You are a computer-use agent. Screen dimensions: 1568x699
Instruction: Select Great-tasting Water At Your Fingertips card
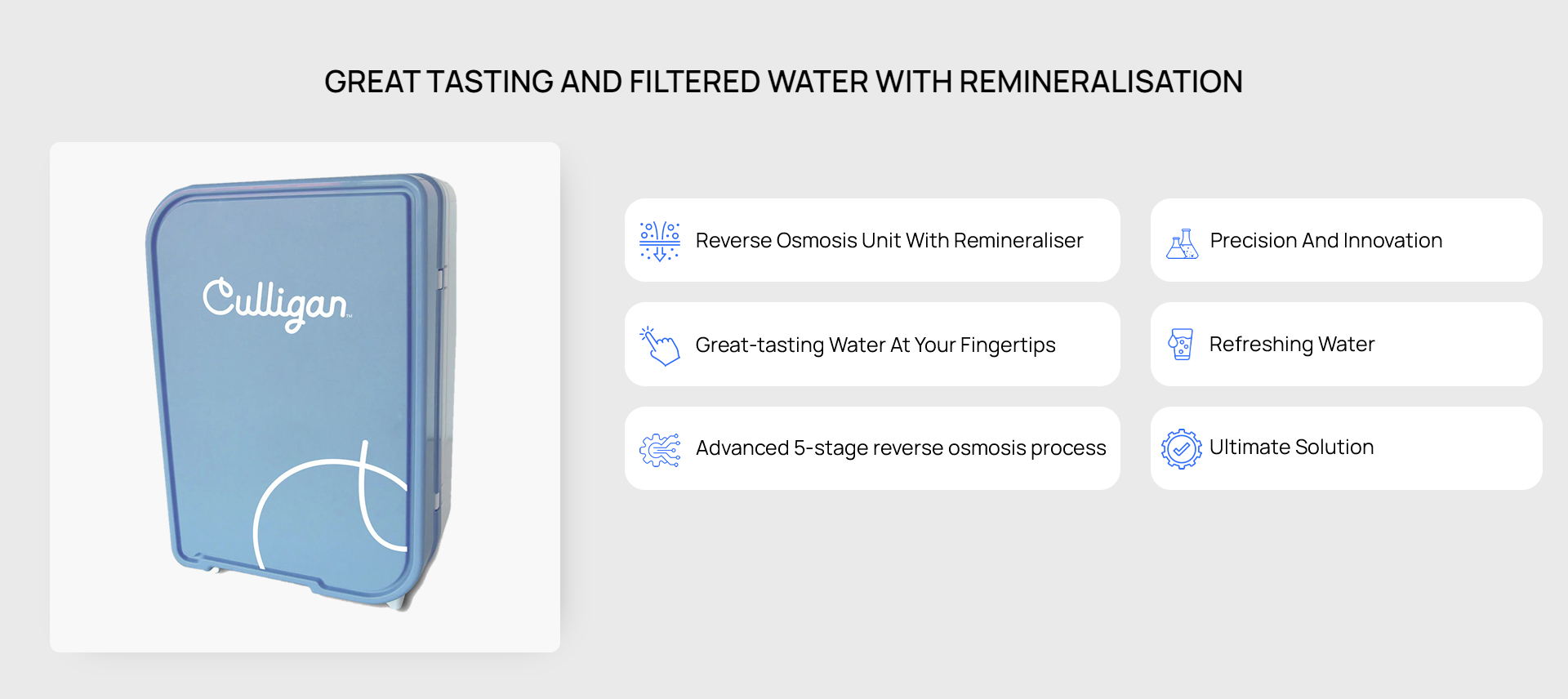coord(872,345)
